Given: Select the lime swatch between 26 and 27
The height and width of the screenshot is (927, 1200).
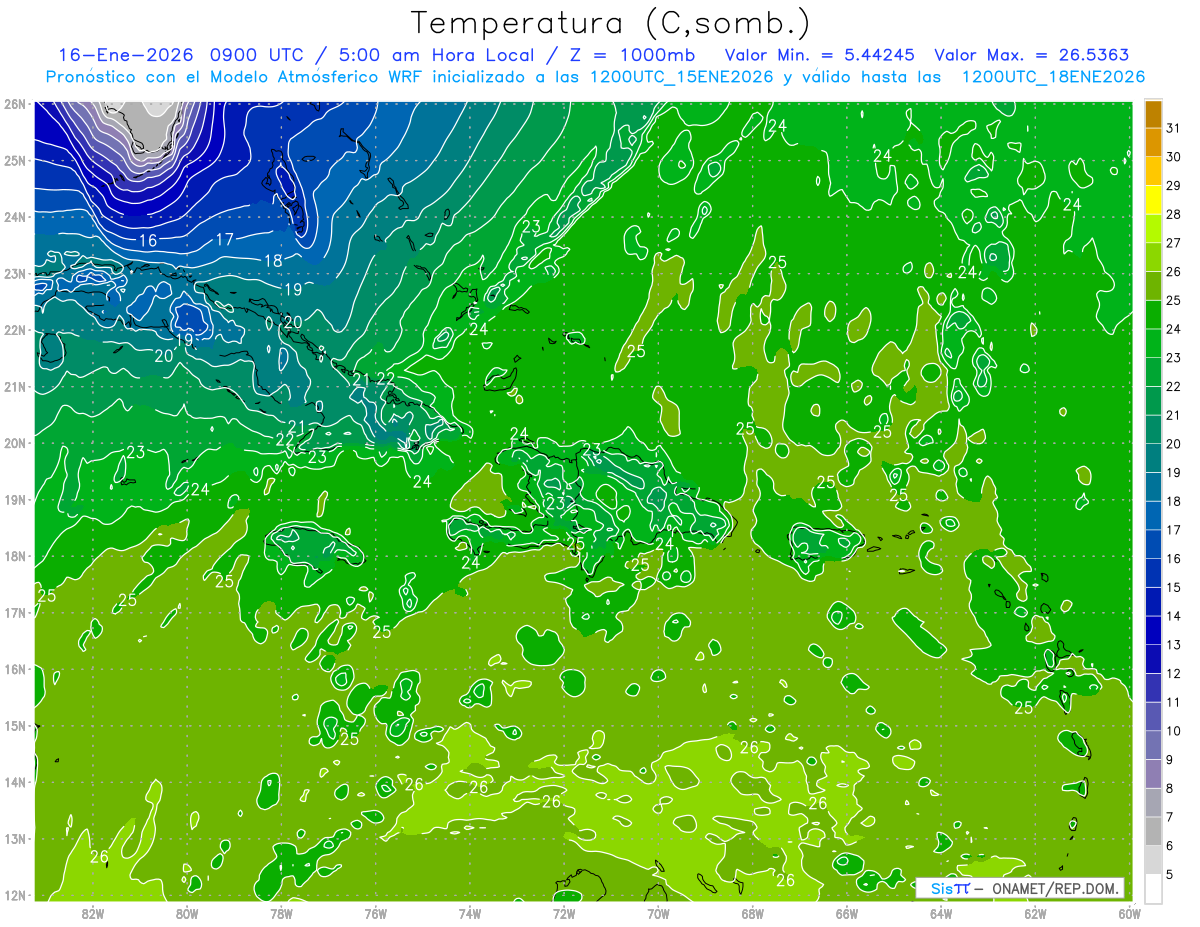Looking at the screenshot, I should coord(1153,258).
